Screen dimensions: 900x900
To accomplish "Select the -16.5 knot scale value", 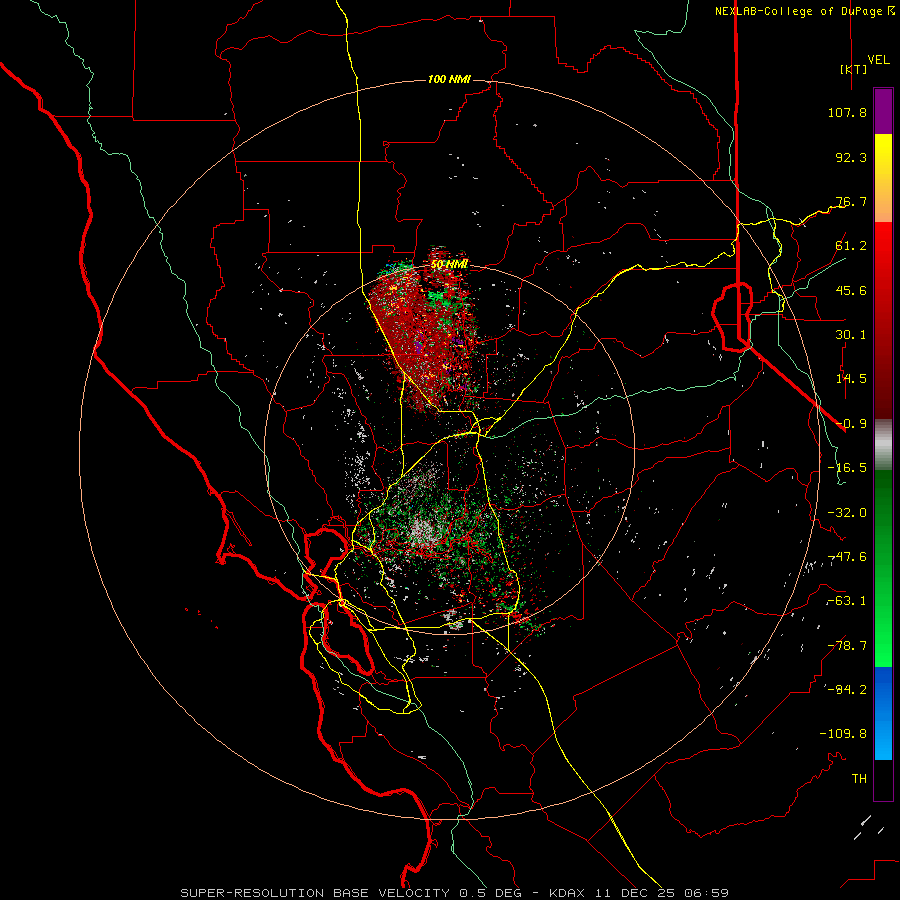I will click(847, 468).
